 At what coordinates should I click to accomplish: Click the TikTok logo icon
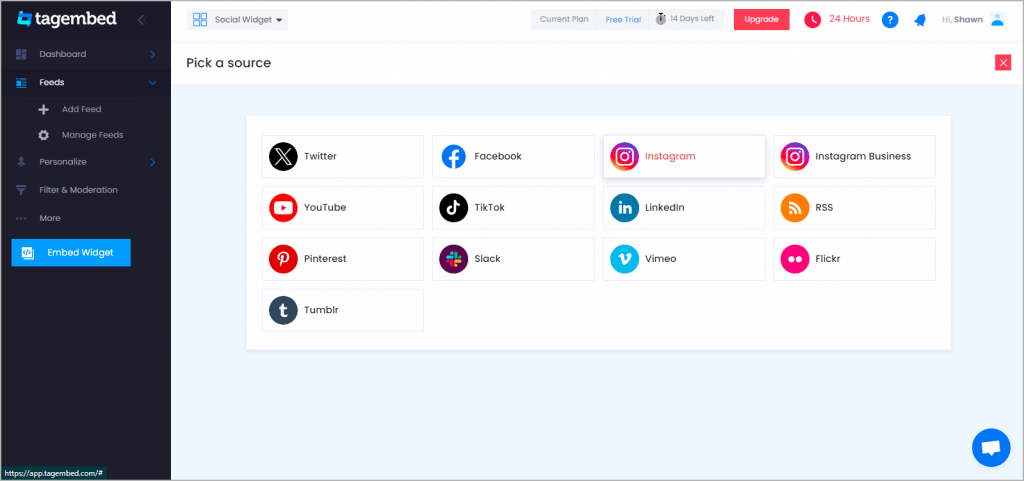click(453, 208)
